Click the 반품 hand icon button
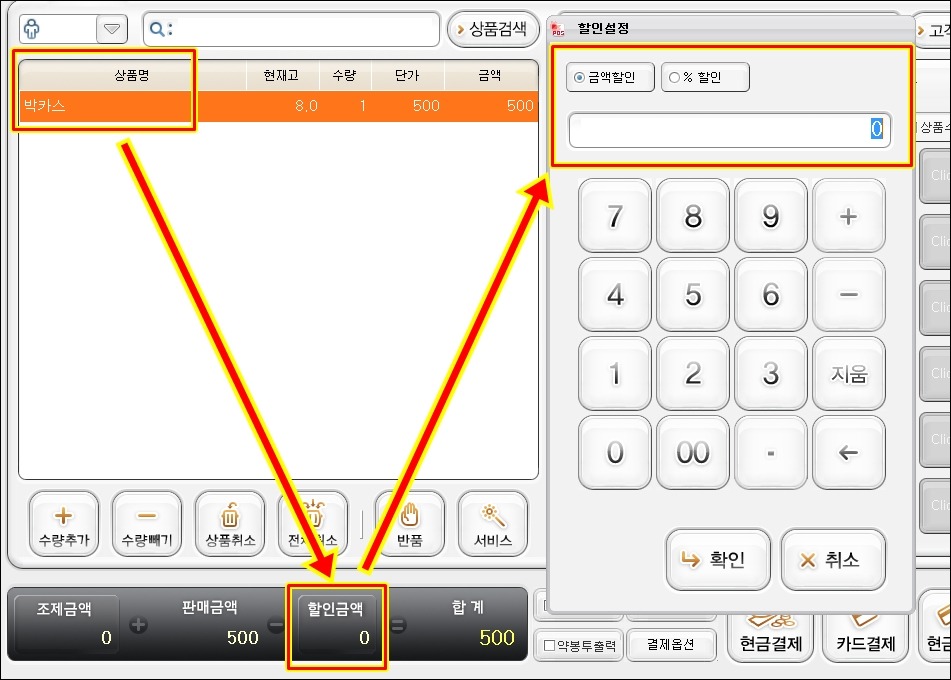This screenshot has width=951, height=680. coord(409,524)
